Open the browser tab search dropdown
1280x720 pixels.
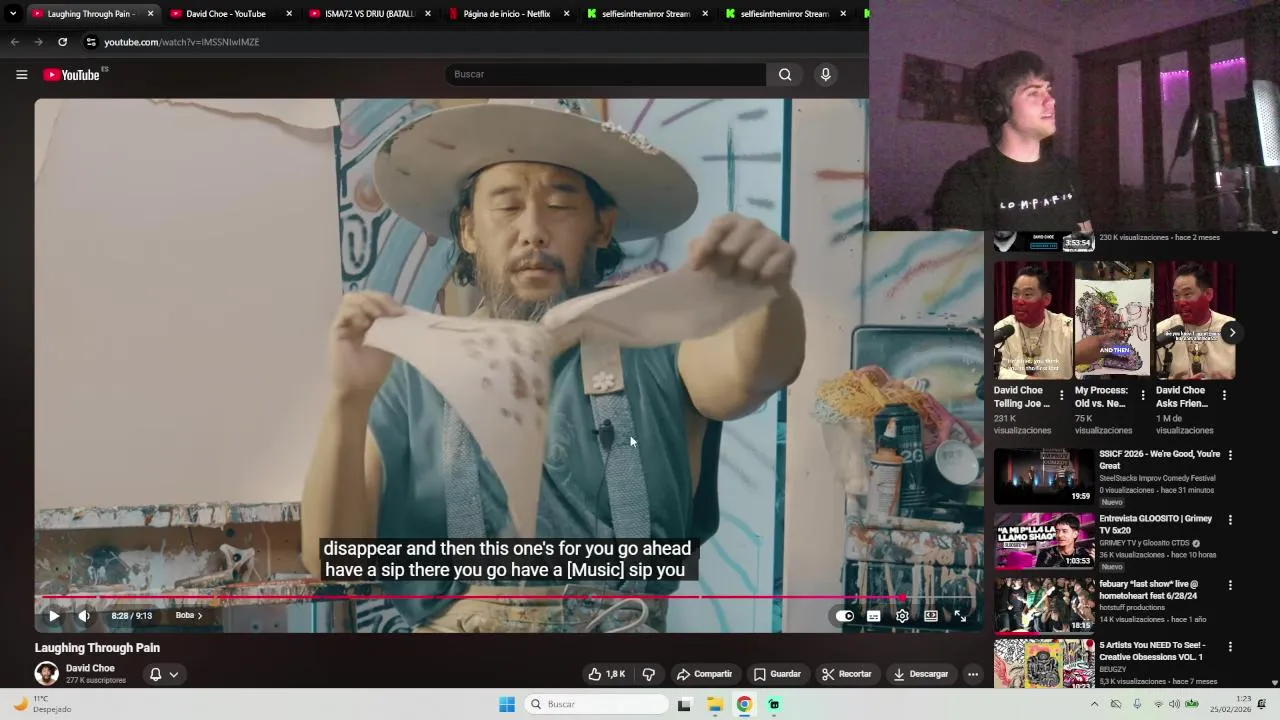pyautogui.click(x=13, y=14)
